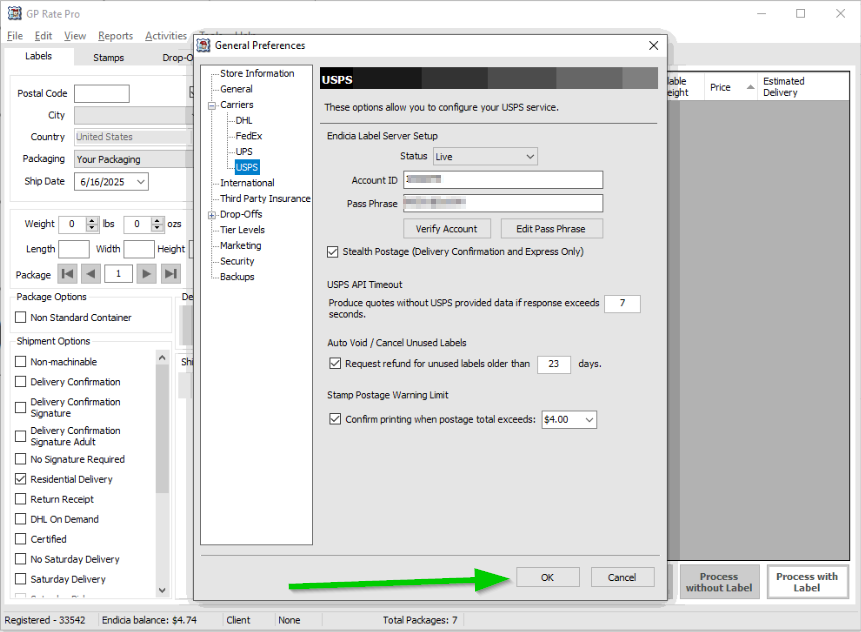Close the General Preferences dialog
861x632 pixels.
pos(653,46)
